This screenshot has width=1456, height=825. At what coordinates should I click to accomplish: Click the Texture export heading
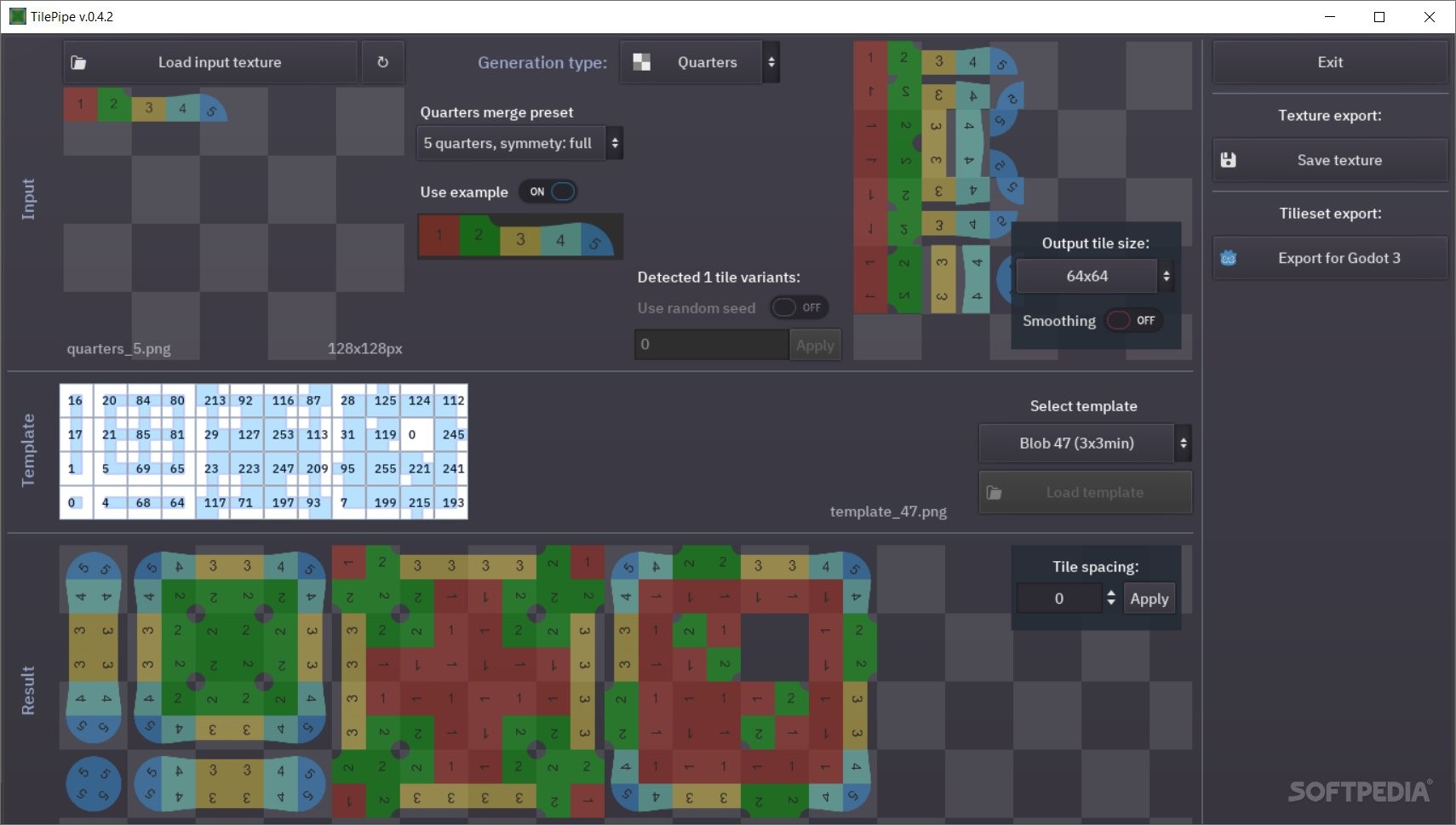[1330, 116]
